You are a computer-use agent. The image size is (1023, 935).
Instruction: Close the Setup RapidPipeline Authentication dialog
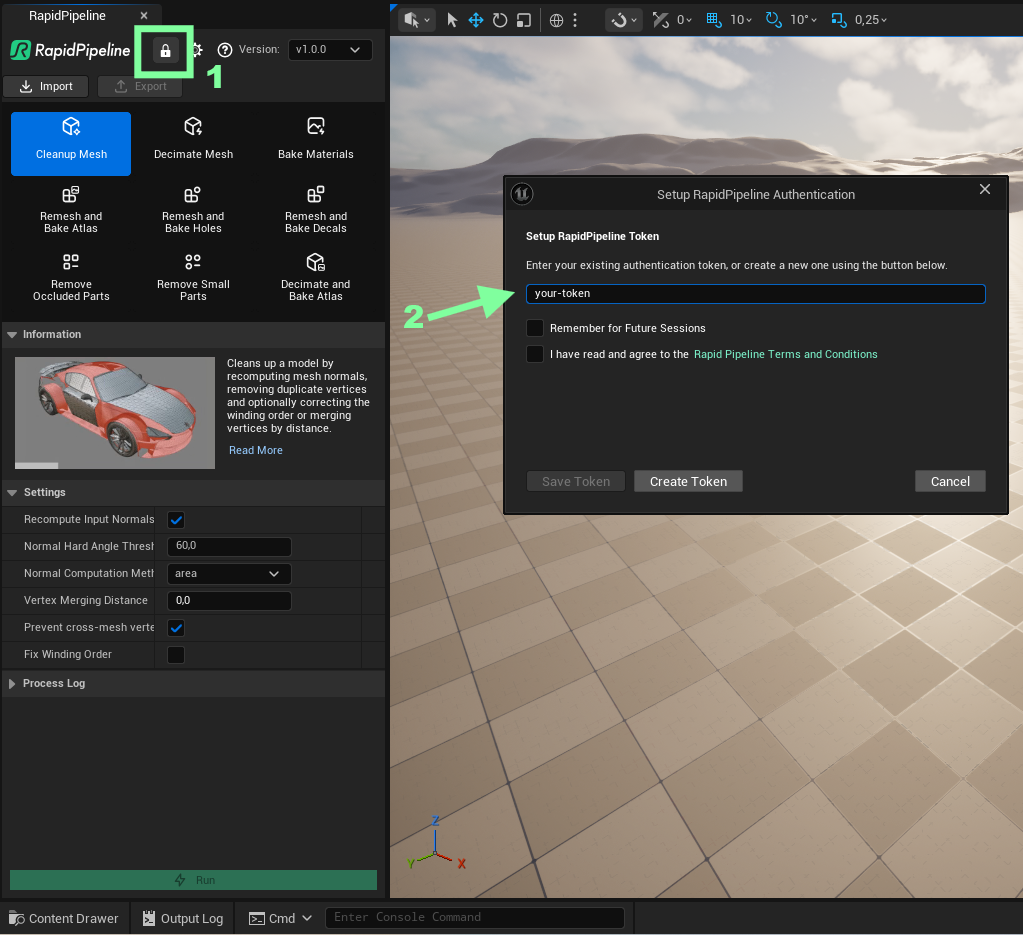(x=985, y=189)
